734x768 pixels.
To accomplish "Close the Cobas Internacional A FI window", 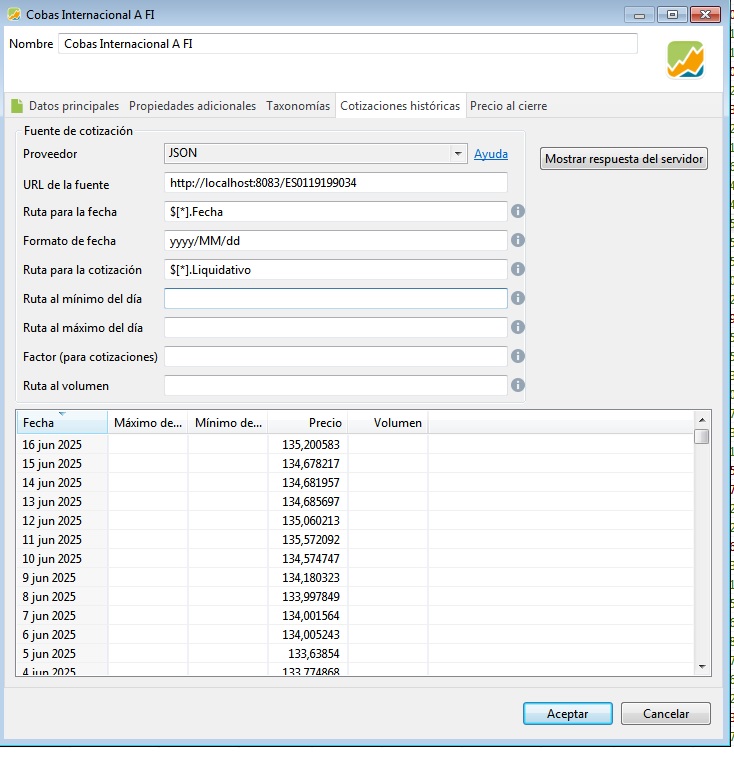I will point(705,15).
